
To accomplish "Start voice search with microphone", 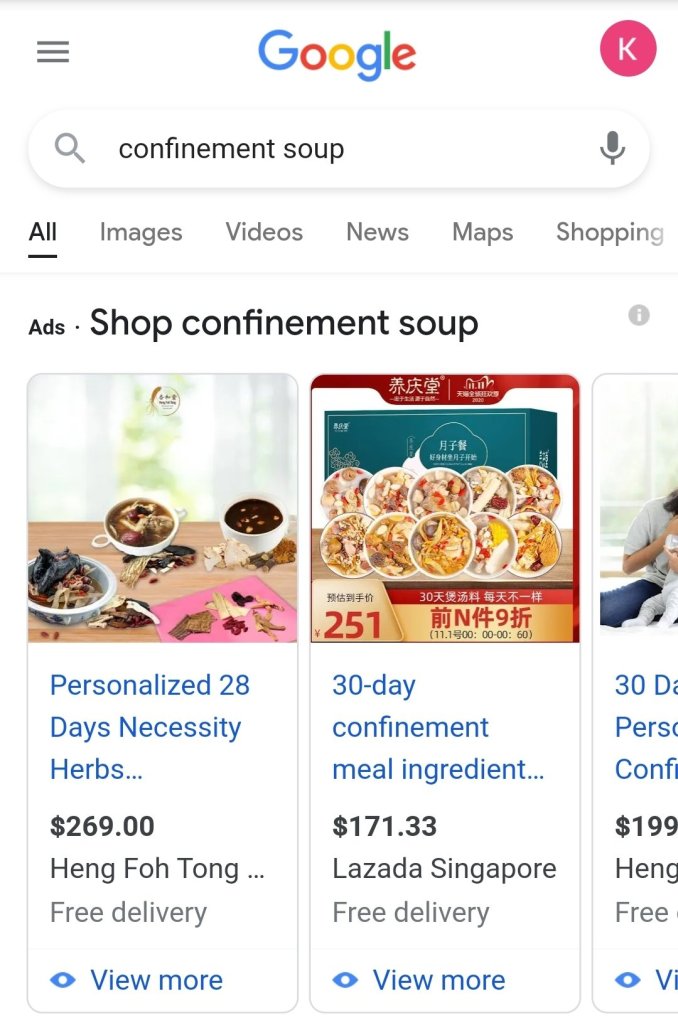I will coord(612,149).
